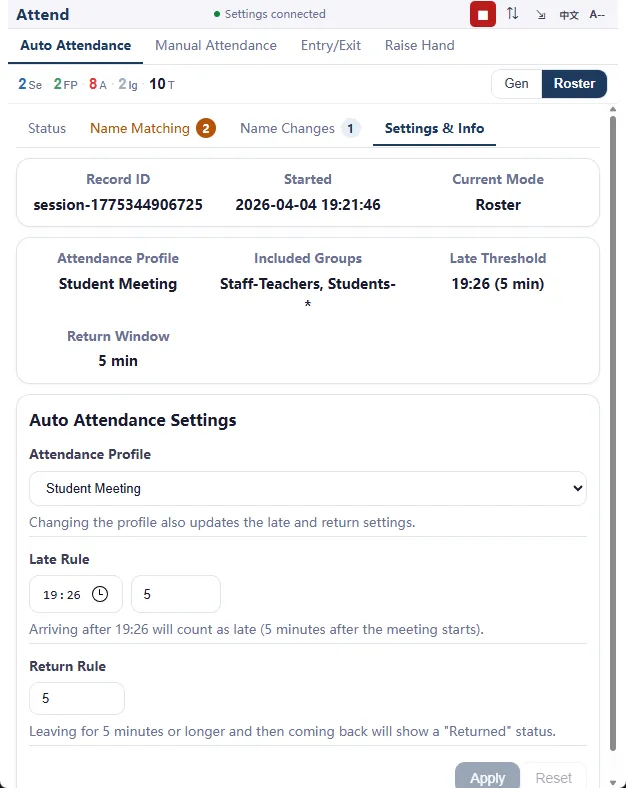
Task: Click the Settings connected status indicator
Action: click(270, 14)
